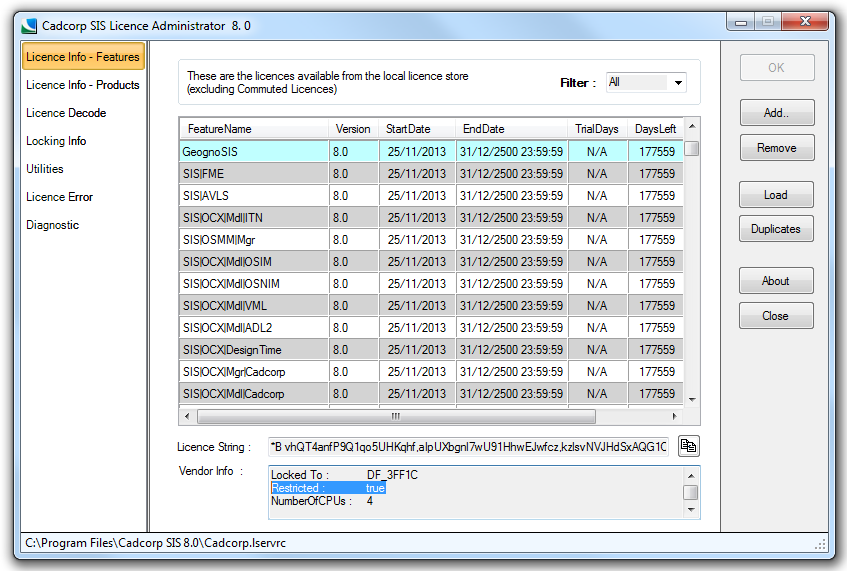This screenshot has height=571, width=847.
Task: Sort by Version column header
Action: [353, 129]
